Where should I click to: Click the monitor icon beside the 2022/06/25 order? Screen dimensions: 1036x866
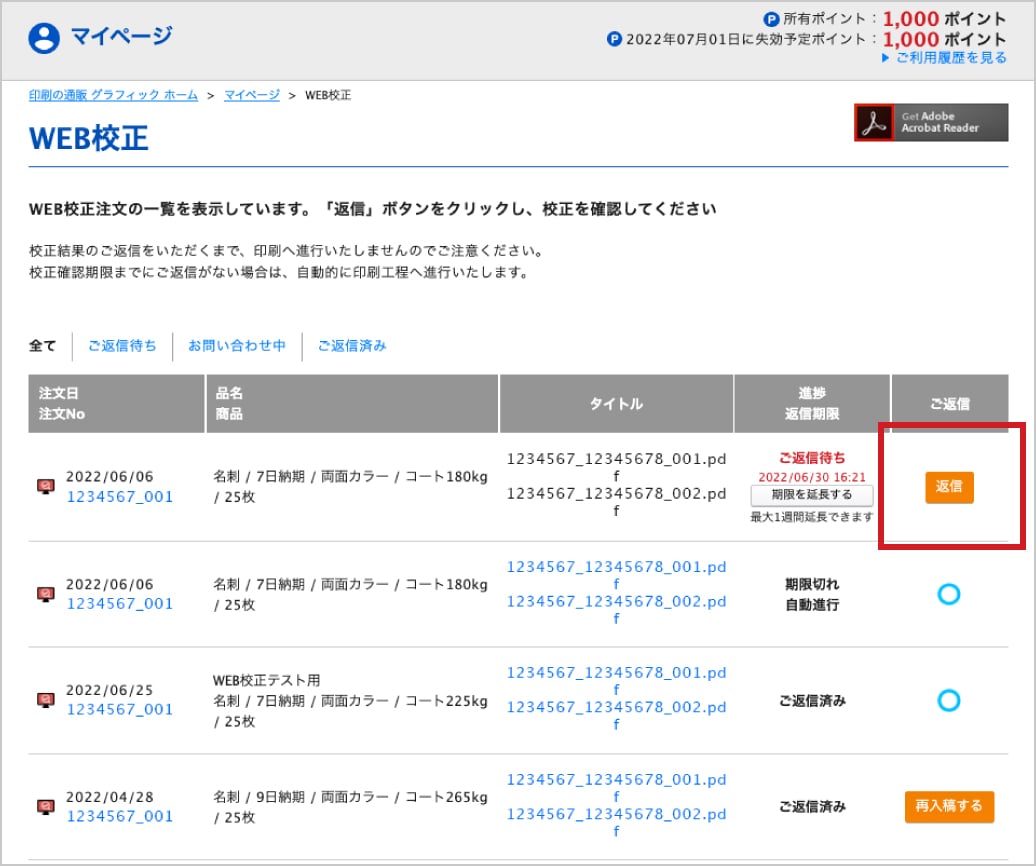point(45,700)
